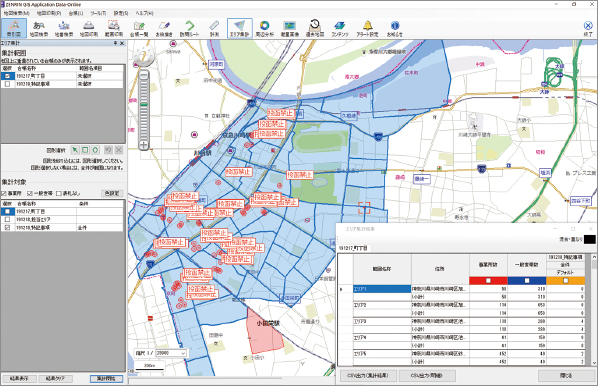Select the measurement (計測) ruler tool
This screenshot has width=598, height=386.
214,29
